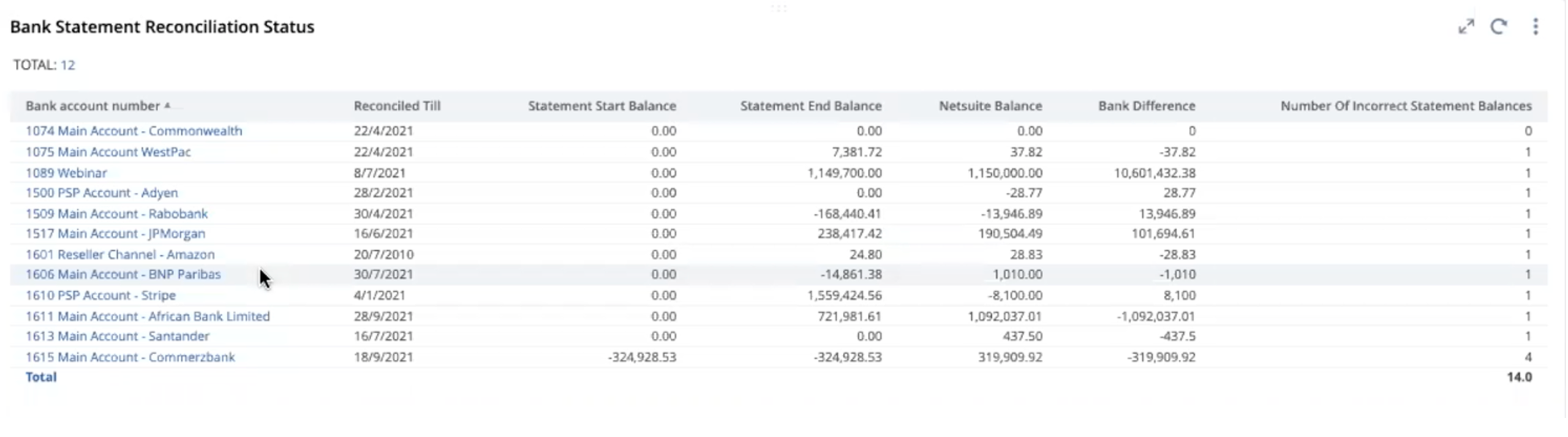Expand the portlet to full screen
Screen dimensions: 1568x437
1466,26
